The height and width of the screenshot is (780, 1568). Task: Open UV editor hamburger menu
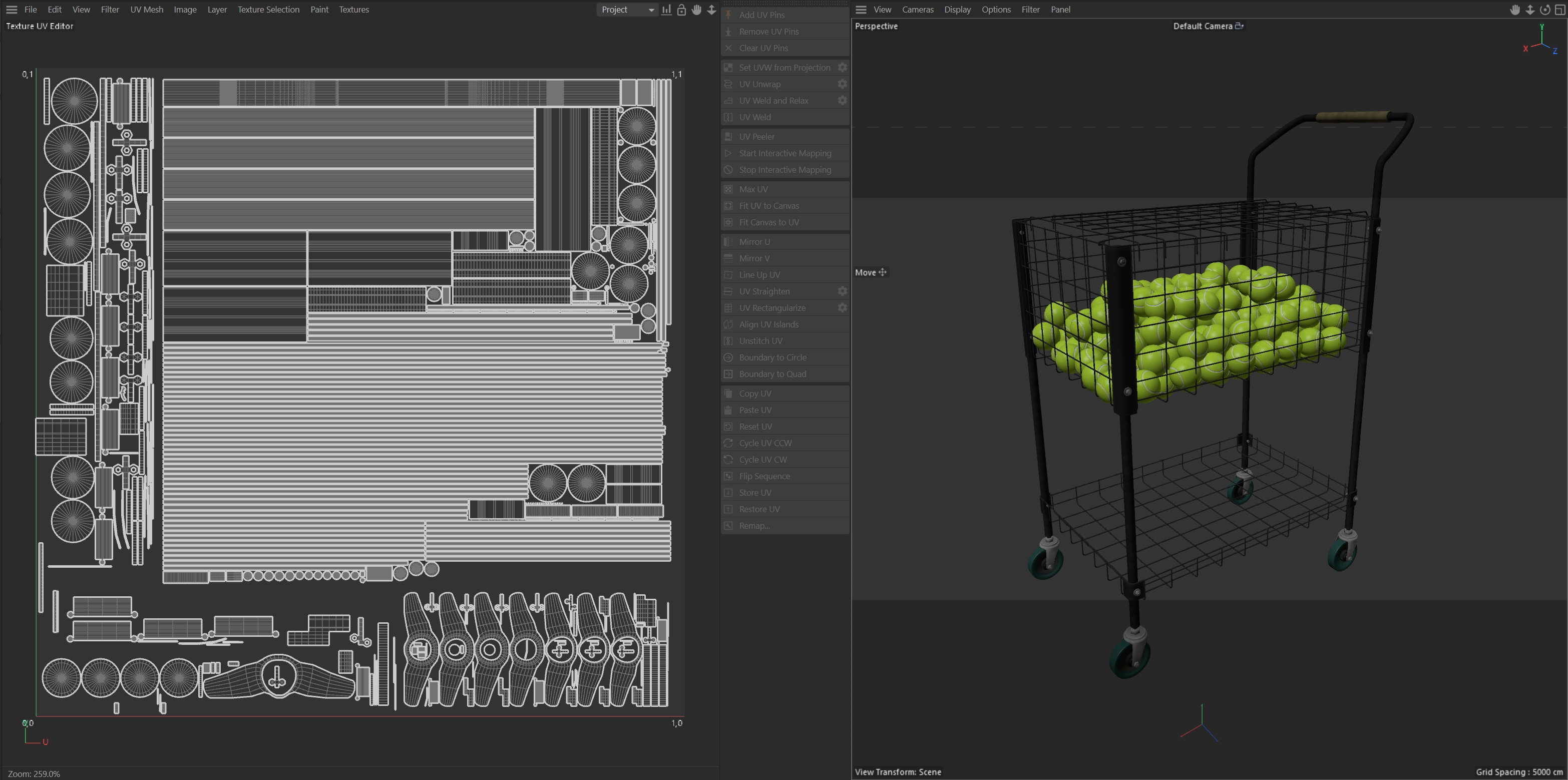(x=12, y=10)
